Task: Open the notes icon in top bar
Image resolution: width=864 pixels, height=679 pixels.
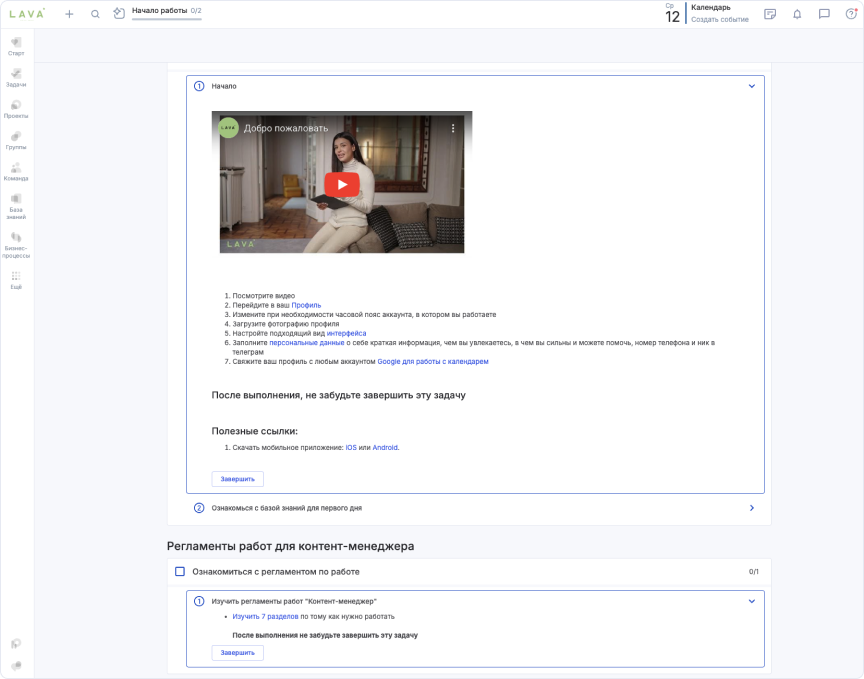Action: point(770,14)
